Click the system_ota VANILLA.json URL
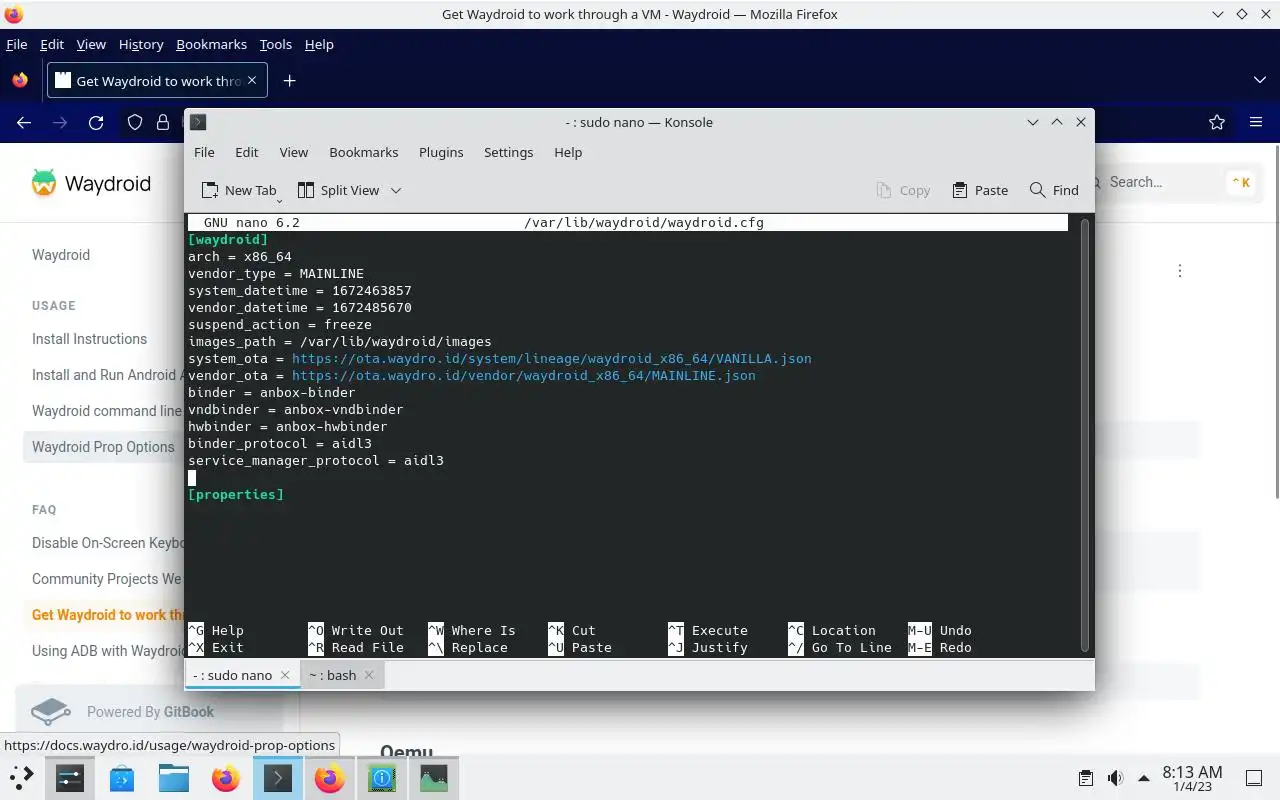Viewport: 1280px width, 800px height. click(552, 358)
